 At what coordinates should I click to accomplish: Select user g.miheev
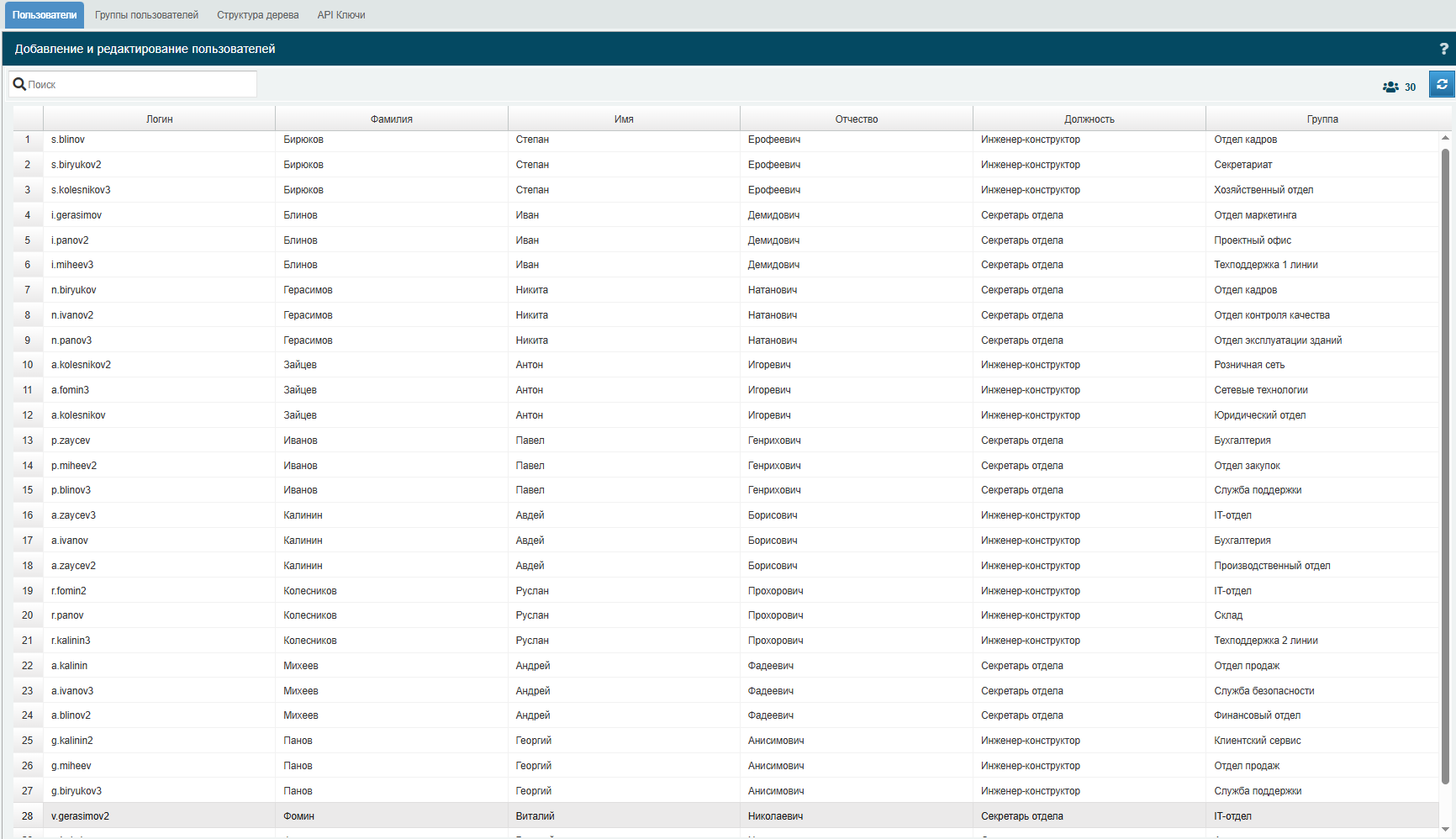click(x=71, y=766)
